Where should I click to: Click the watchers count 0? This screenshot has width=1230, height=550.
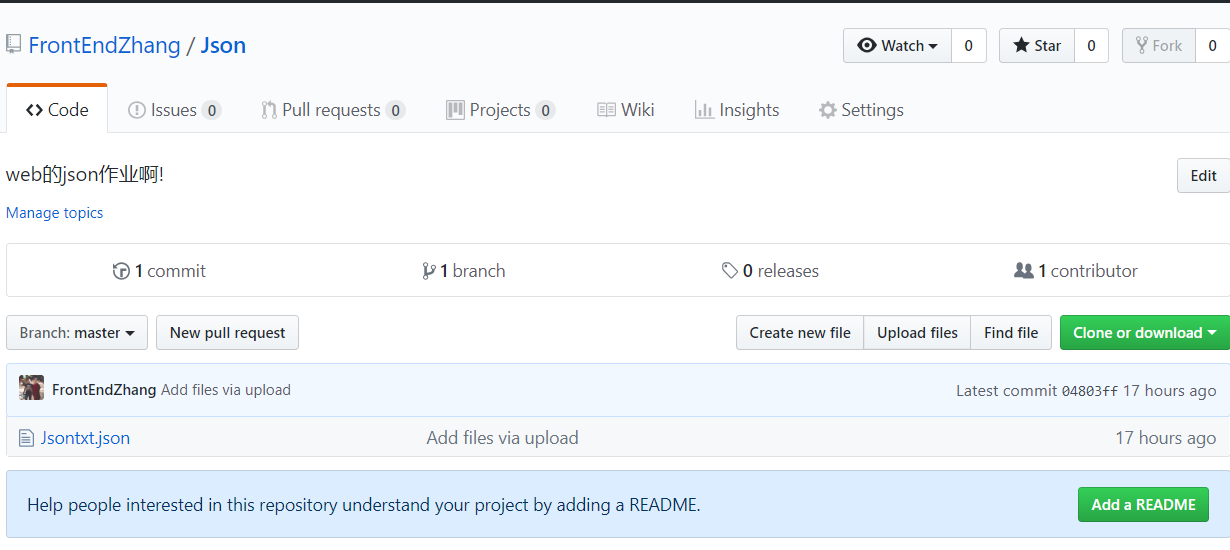click(968, 45)
